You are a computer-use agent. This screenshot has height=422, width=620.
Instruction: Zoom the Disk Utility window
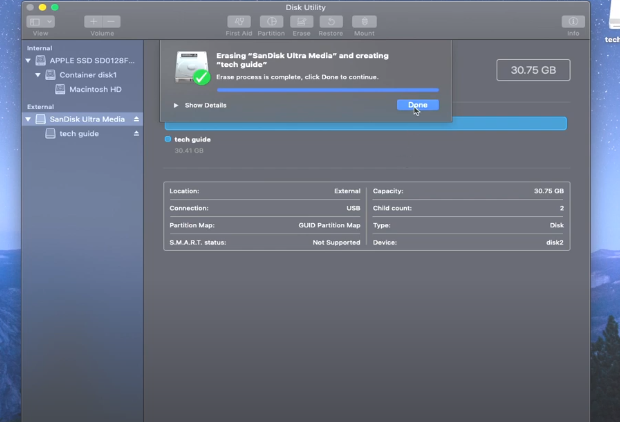(55, 7)
